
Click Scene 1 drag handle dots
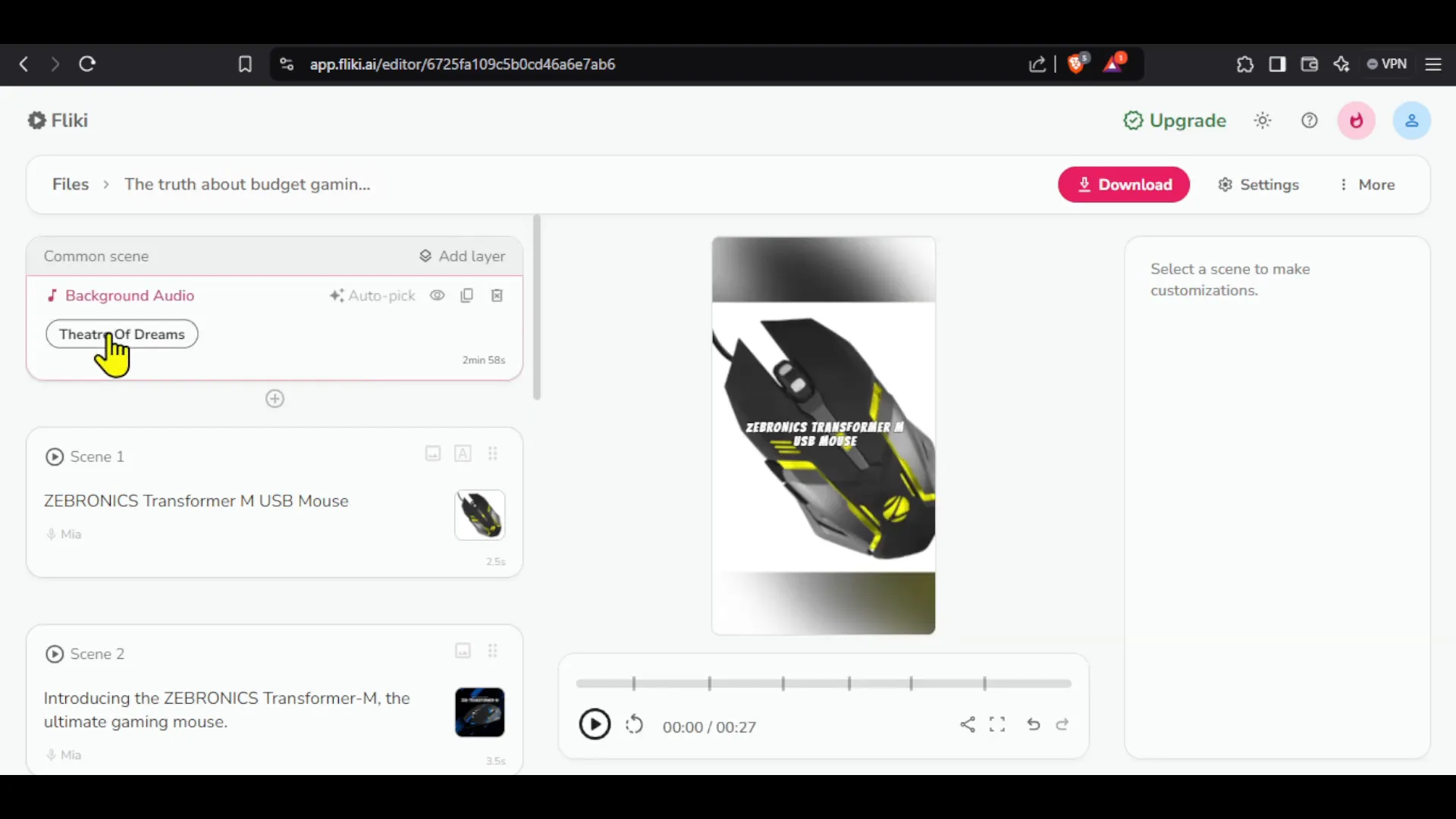[493, 453]
